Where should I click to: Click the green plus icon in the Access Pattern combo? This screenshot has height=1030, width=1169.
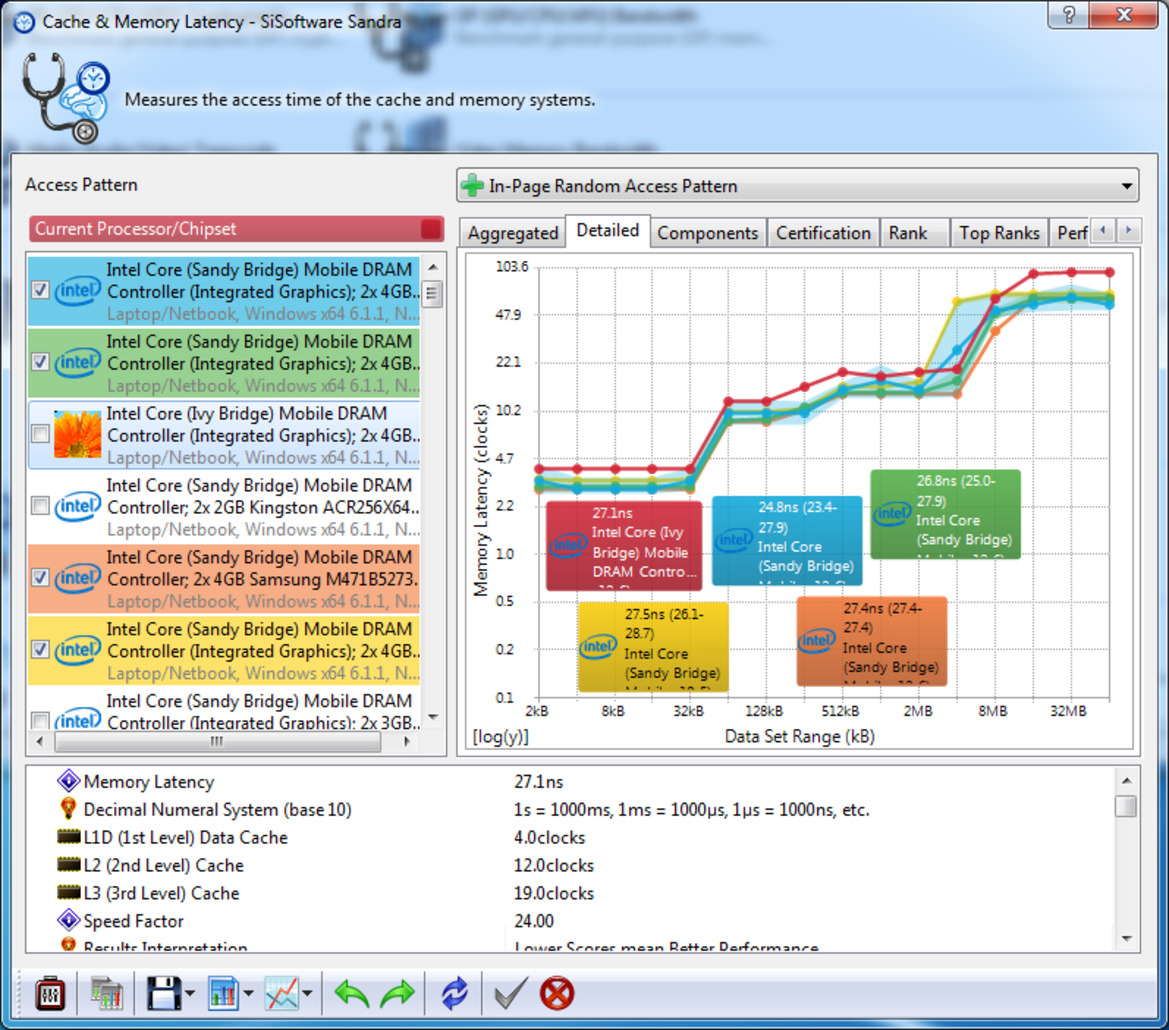(473, 186)
